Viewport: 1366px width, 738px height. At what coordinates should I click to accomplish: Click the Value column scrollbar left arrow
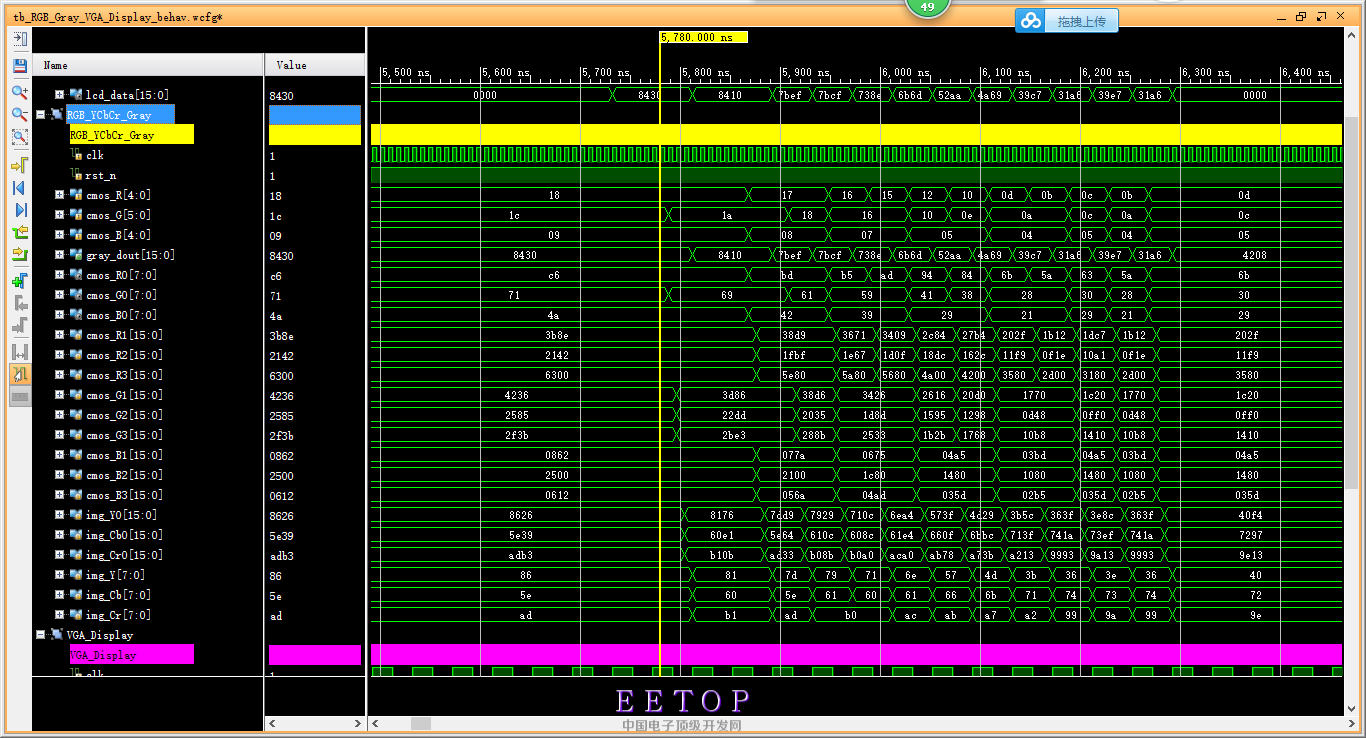tap(271, 723)
